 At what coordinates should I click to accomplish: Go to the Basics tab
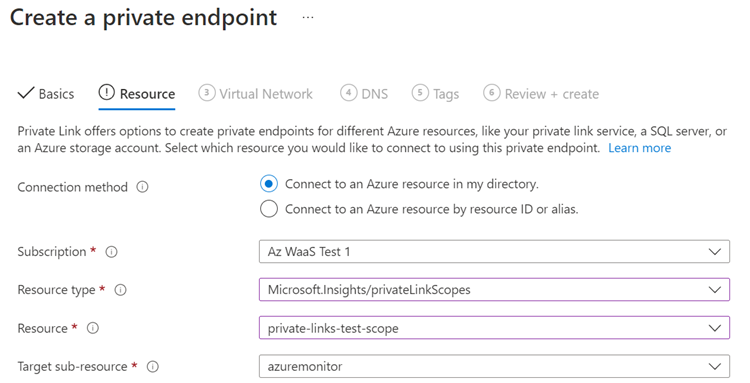46,94
